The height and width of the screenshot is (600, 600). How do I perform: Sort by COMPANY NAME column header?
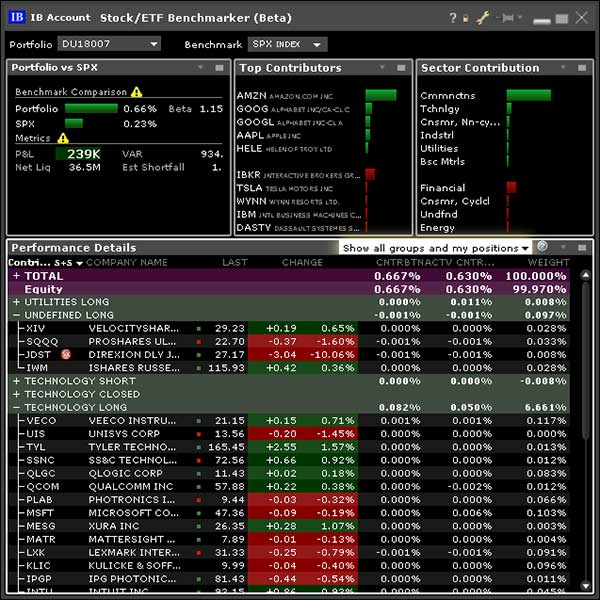127,262
